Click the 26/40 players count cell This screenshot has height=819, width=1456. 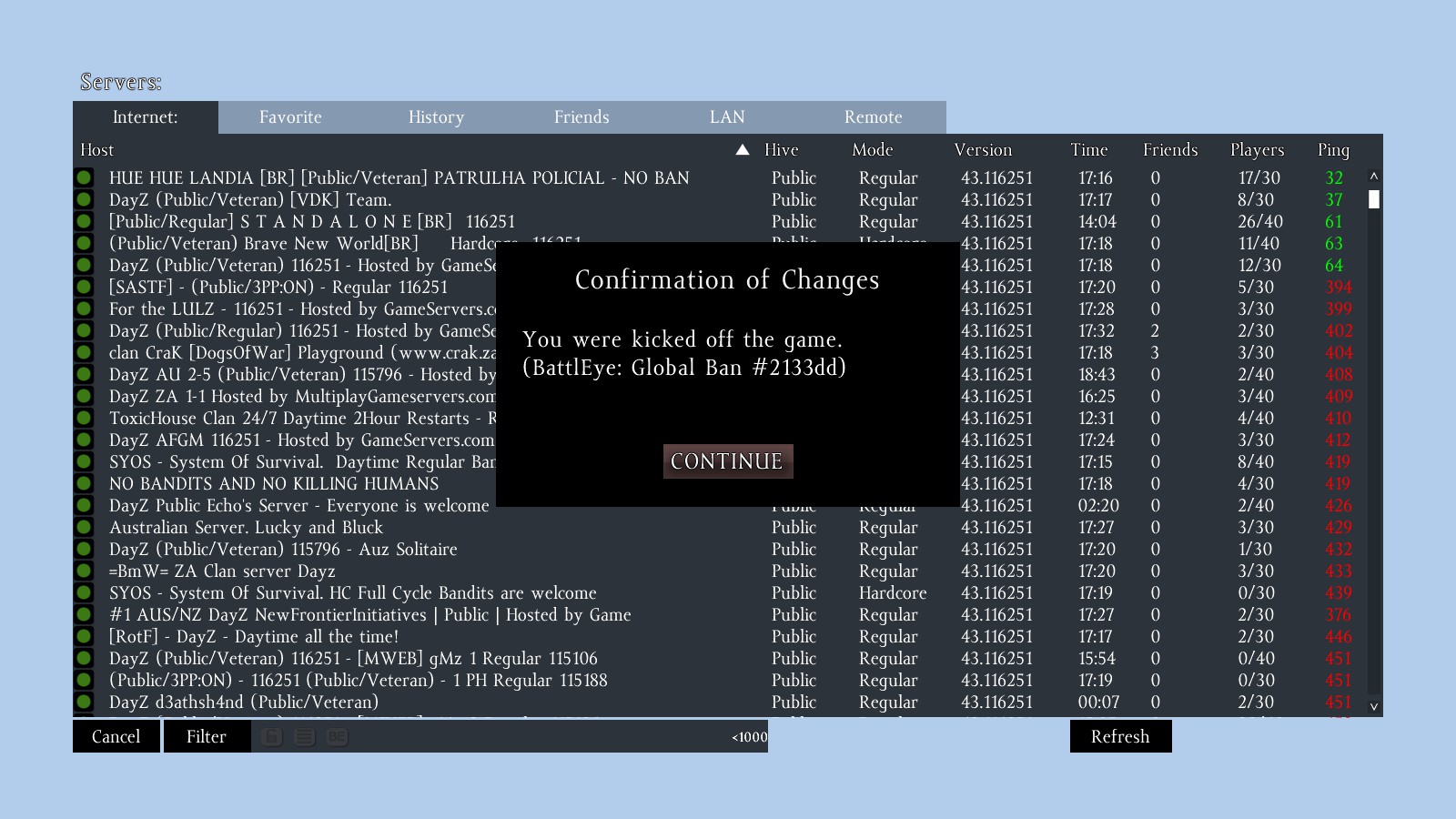(x=1260, y=221)
